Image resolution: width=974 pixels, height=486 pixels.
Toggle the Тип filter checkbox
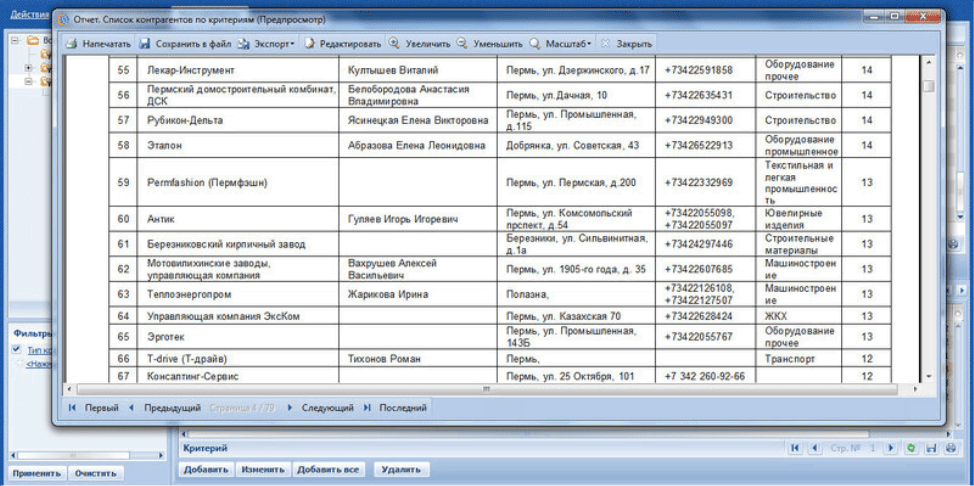pyautogui.click(x=16, y=349)
